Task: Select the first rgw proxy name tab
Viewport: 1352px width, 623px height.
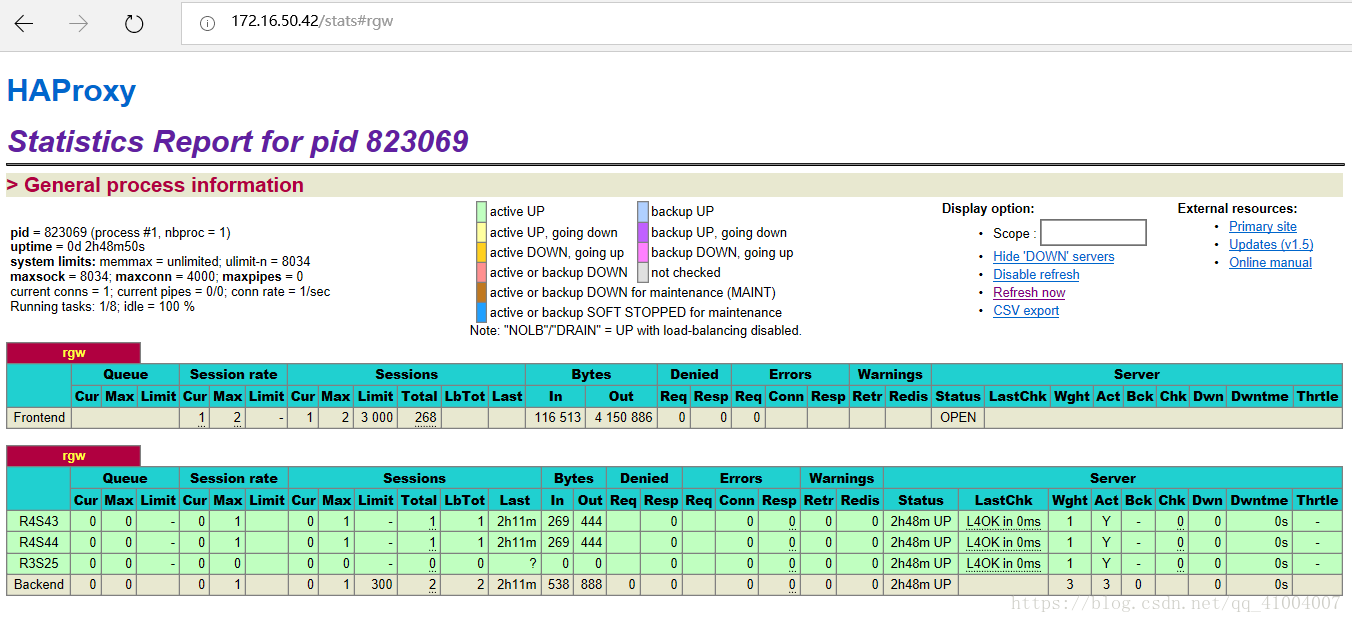Action: pos(74,352)
